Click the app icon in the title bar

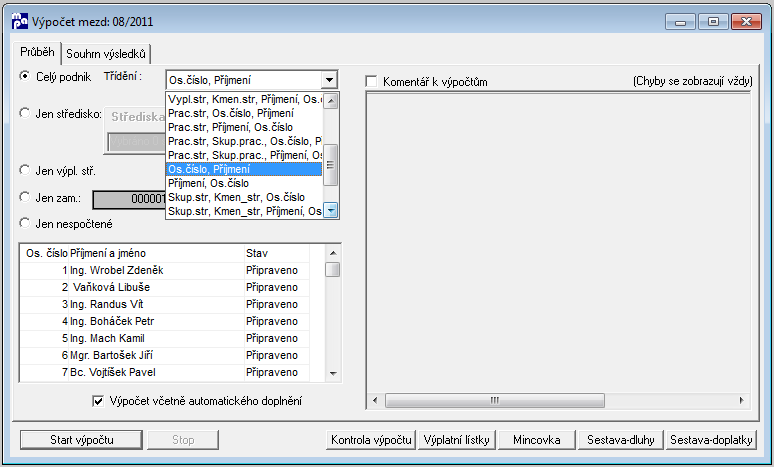point(19,21)
